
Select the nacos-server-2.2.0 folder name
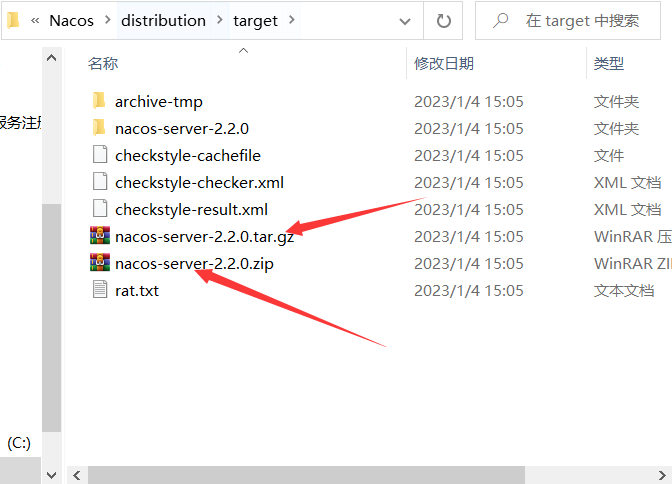click(182, 129)
